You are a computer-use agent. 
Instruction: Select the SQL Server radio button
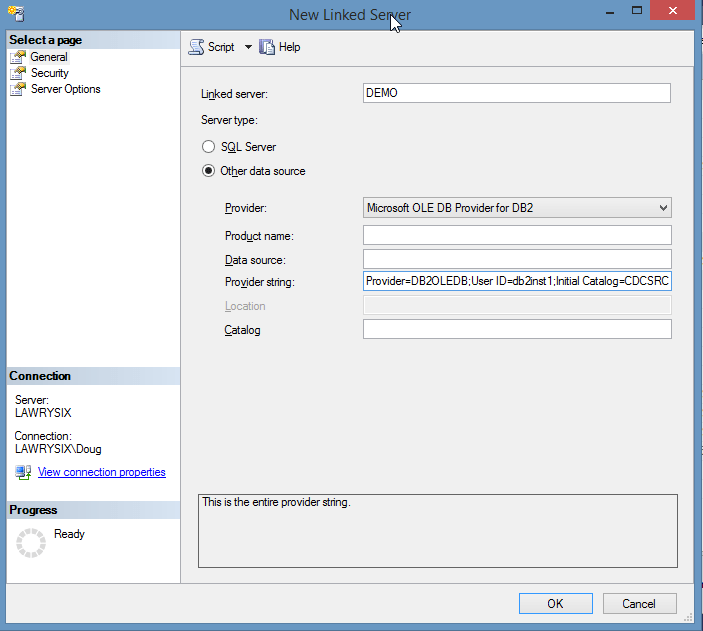(208, 147)
